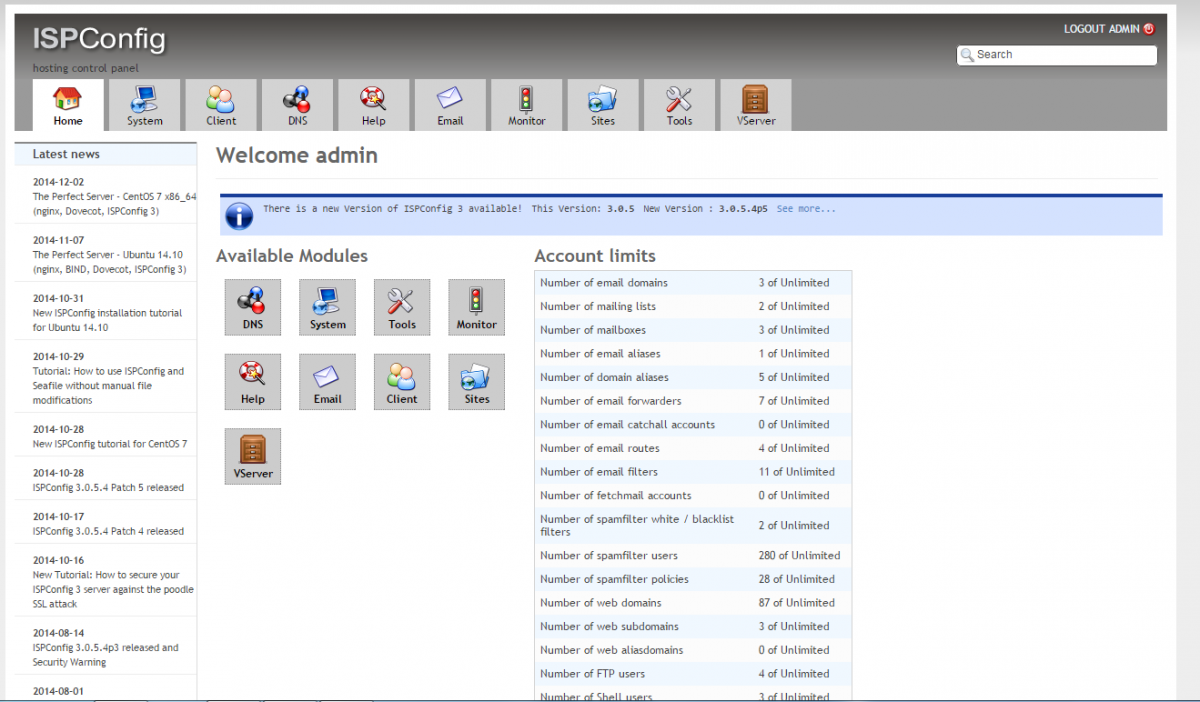Click the blue info icon in update notice

coord(239,215)
